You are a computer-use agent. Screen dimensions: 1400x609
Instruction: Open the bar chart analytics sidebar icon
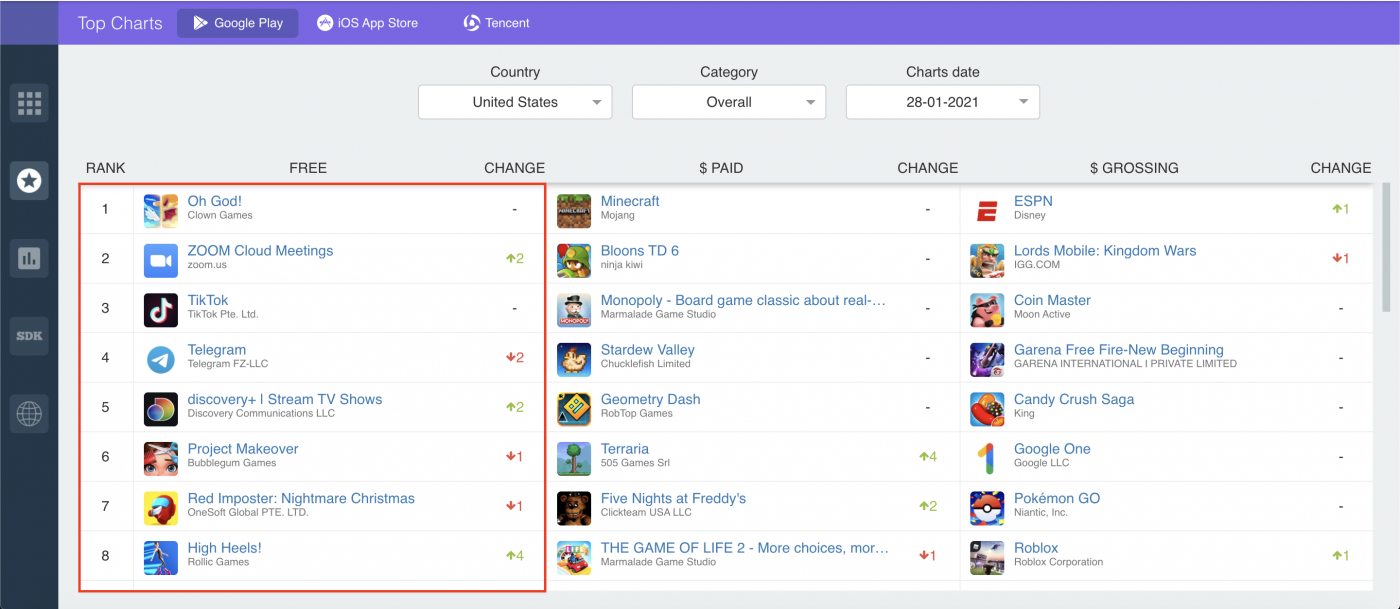(x=29, y=259)
